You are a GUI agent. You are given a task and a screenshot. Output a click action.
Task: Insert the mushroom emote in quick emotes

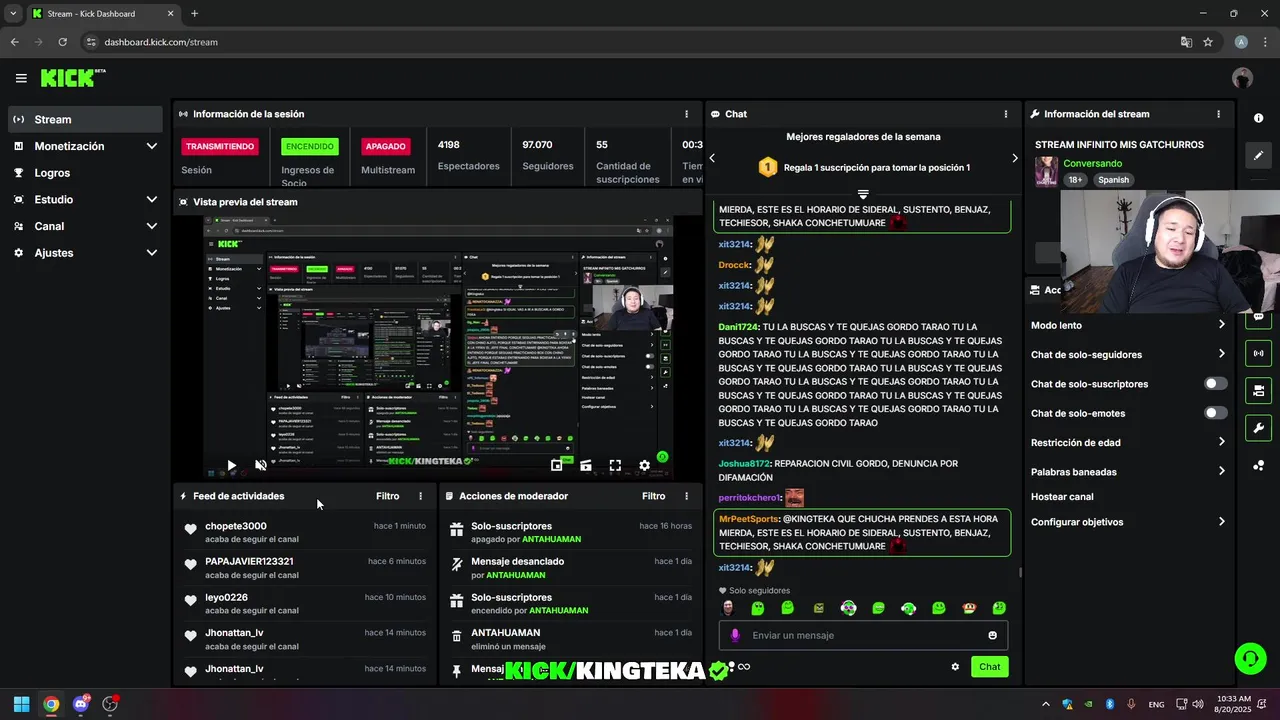pyautogui.click(x=968, y=608)
